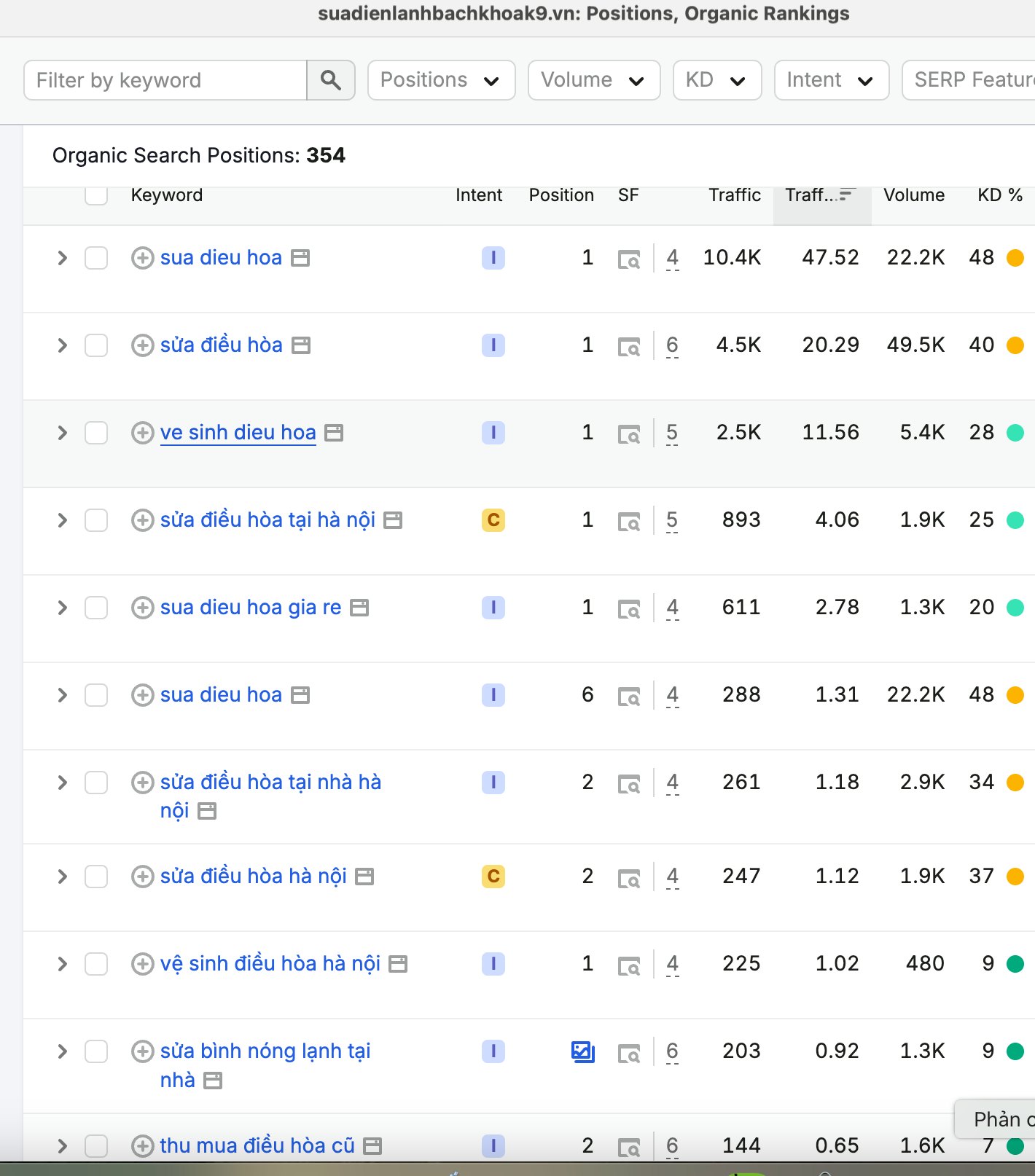The image size is (1035, 1176).
Task: Click the search magnifier button
Action: click(x=331, y=80)
